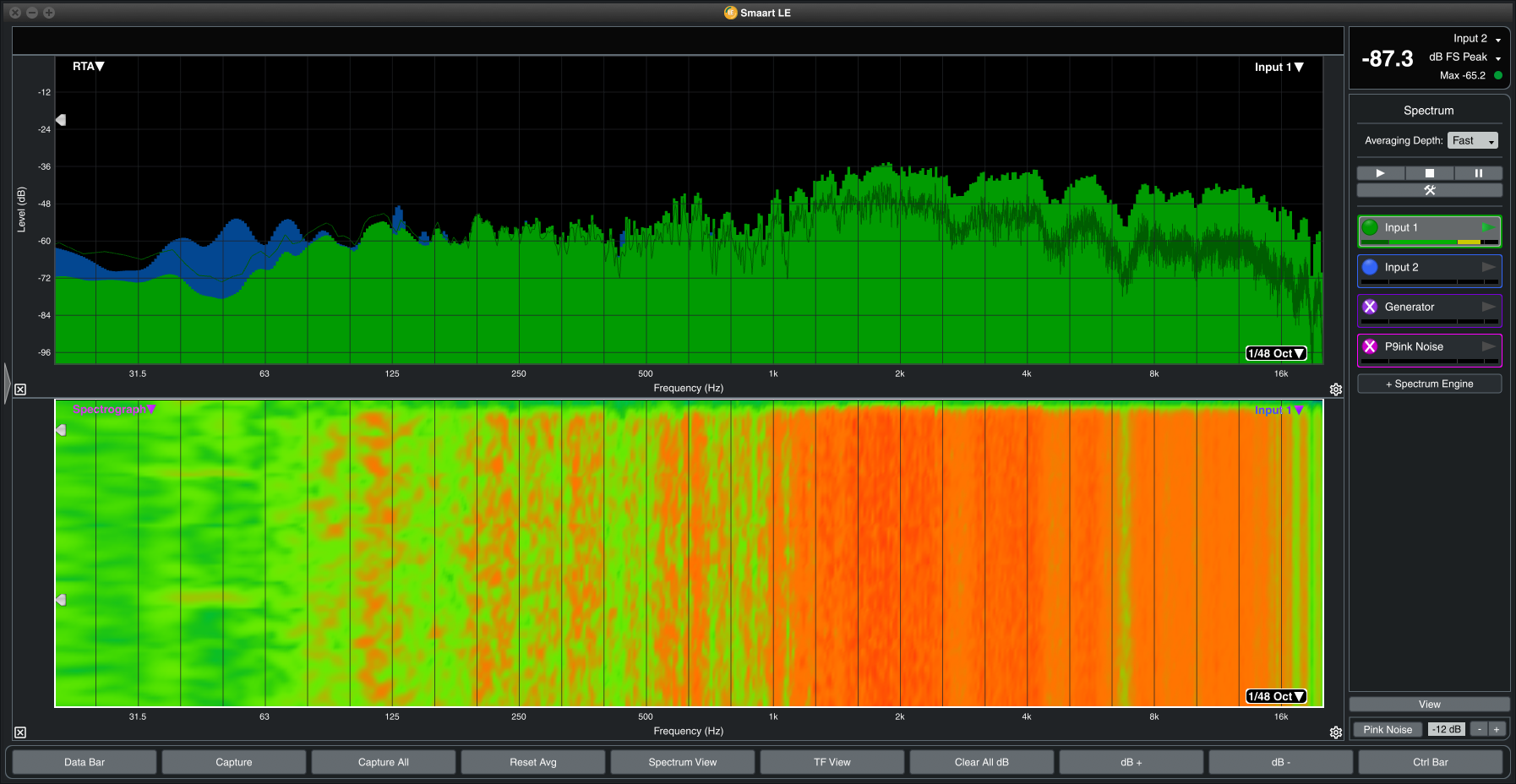This screenshot has height=784, width=1516.
Task: Enable the P9ink Noise engine X icon
Action: [1370, 346]
